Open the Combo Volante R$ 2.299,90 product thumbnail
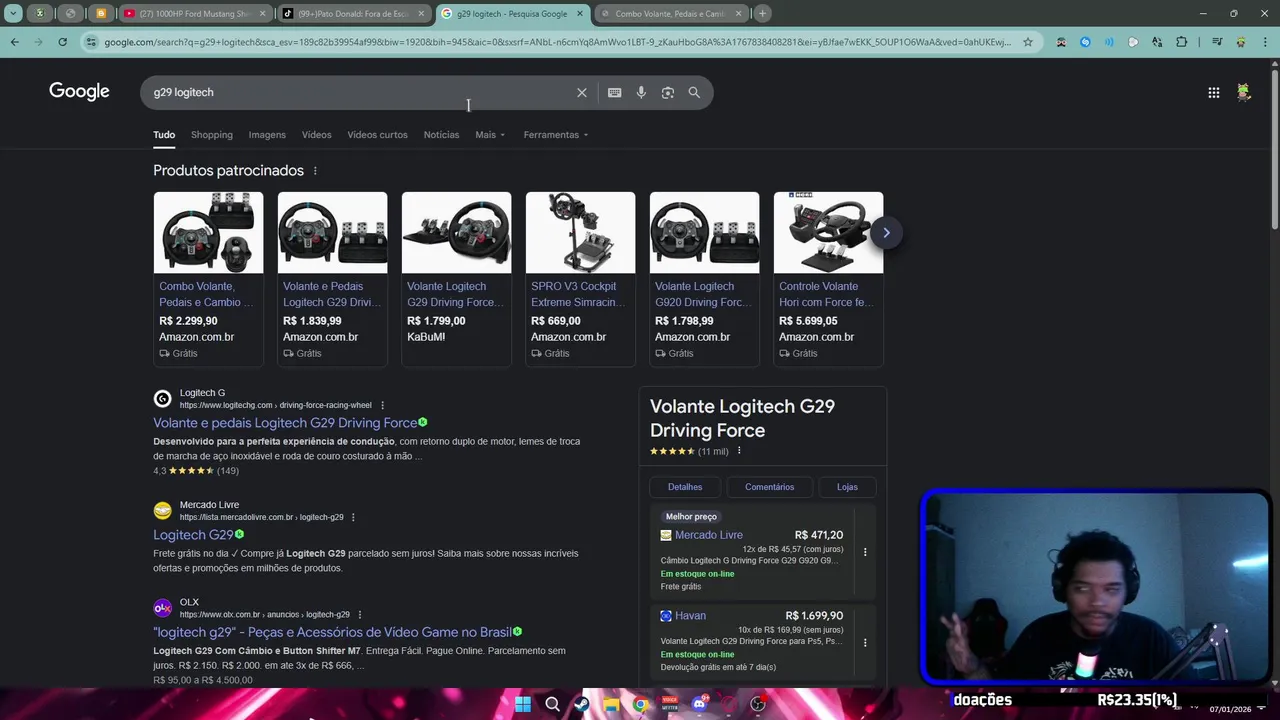The width and height of the screenshot is (1280, 720). click(x=208, y=233)
